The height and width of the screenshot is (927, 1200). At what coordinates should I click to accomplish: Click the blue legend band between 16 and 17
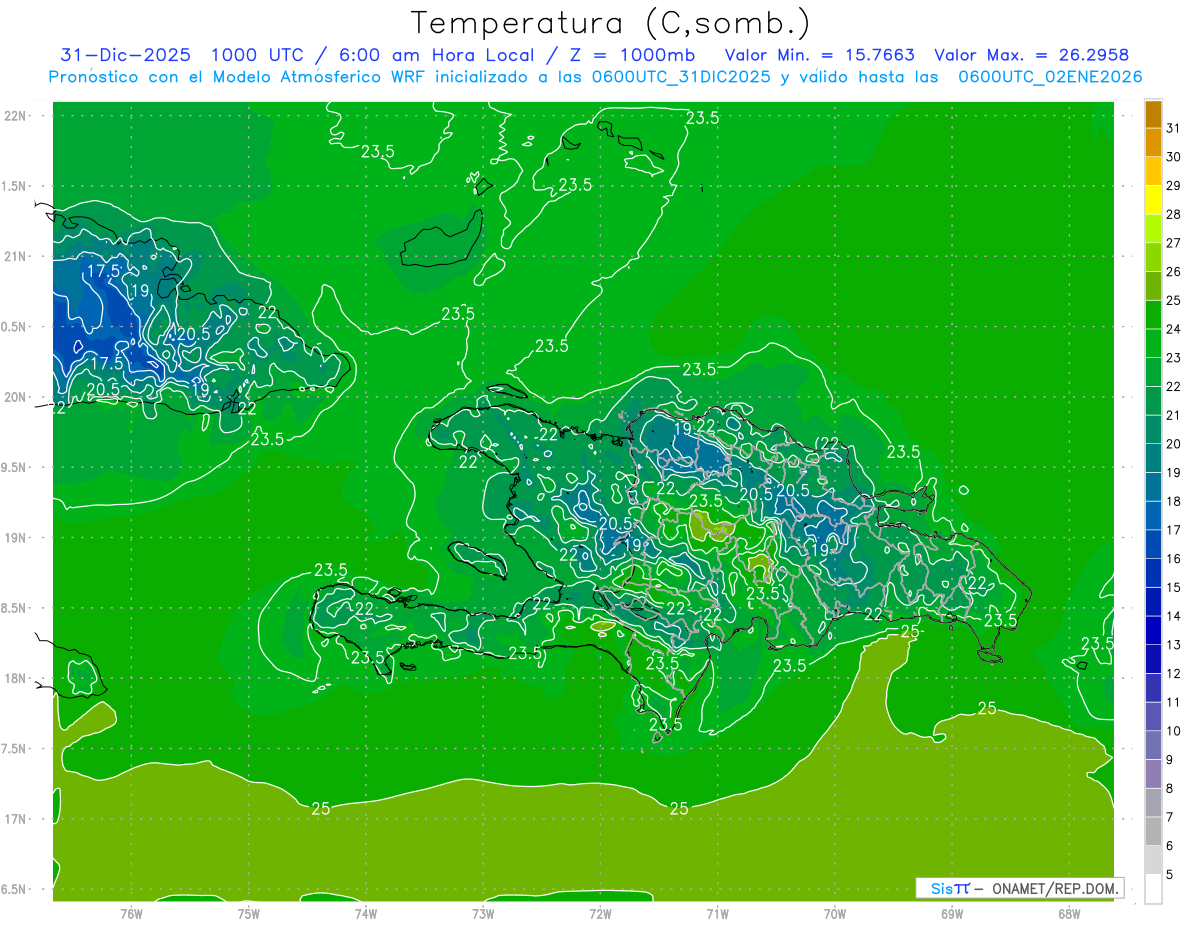[1153, 546]
